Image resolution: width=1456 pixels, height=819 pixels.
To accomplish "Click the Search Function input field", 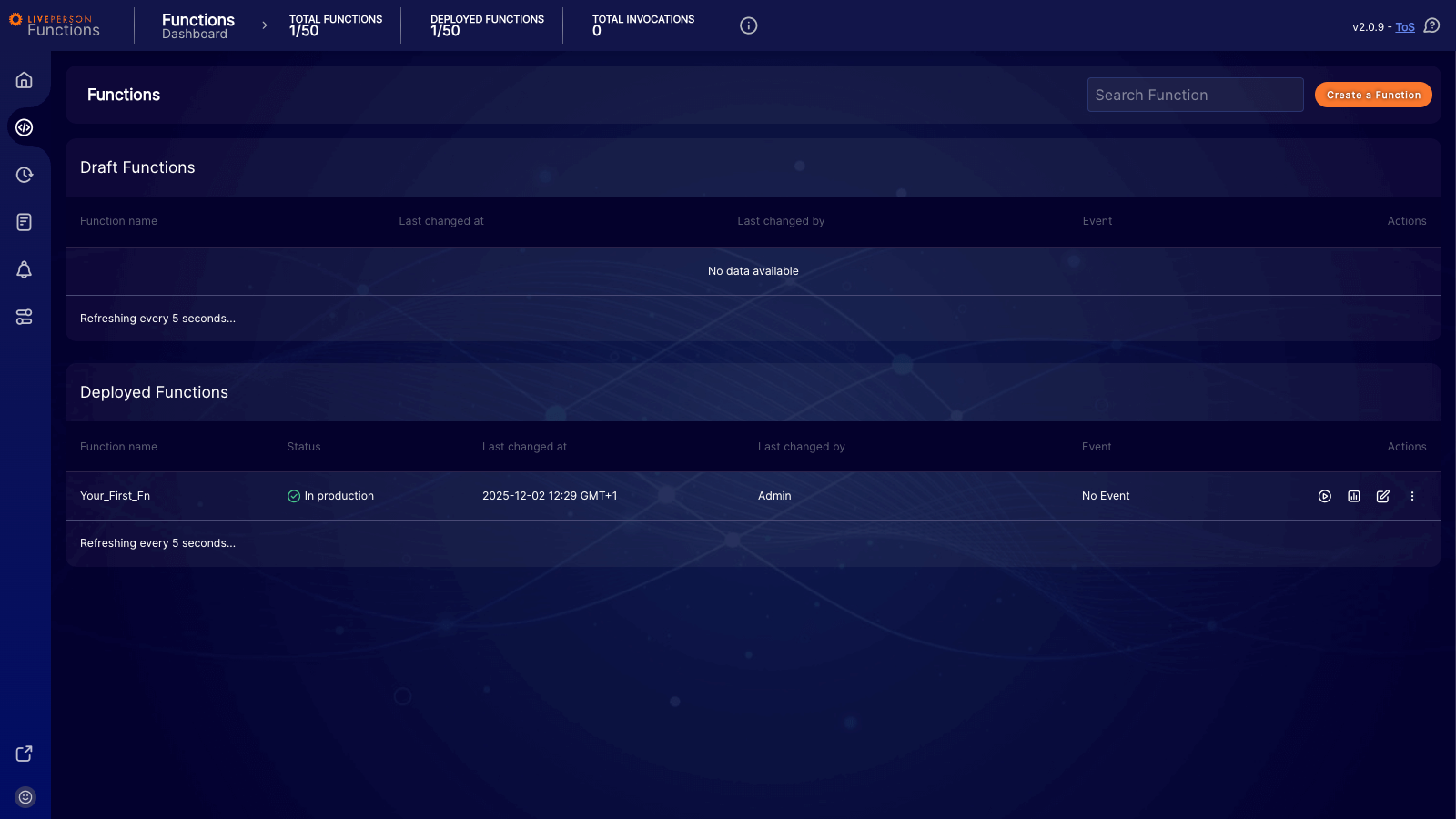I will [1195, 95].
